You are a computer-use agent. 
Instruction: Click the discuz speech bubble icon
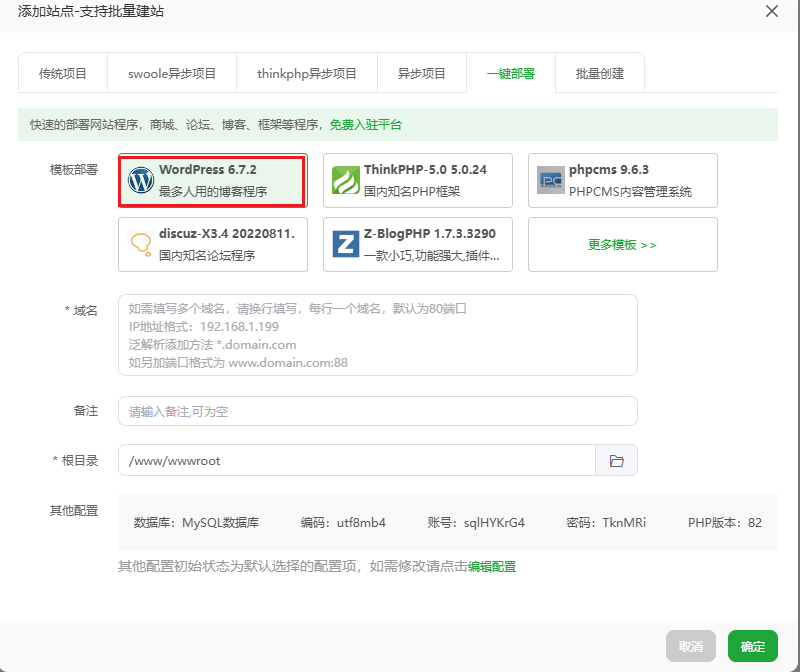coord(141,244)
